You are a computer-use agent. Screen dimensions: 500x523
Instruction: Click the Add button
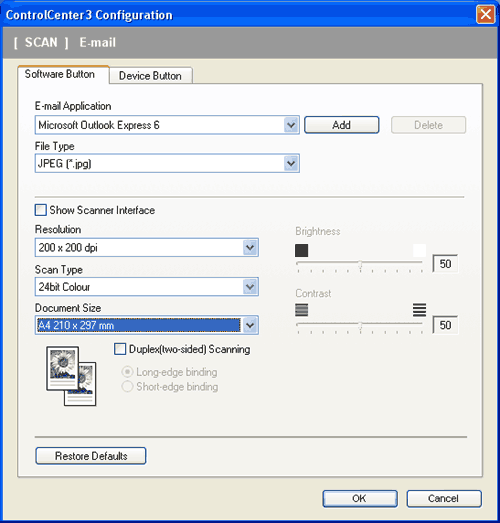tap(342, 125)
